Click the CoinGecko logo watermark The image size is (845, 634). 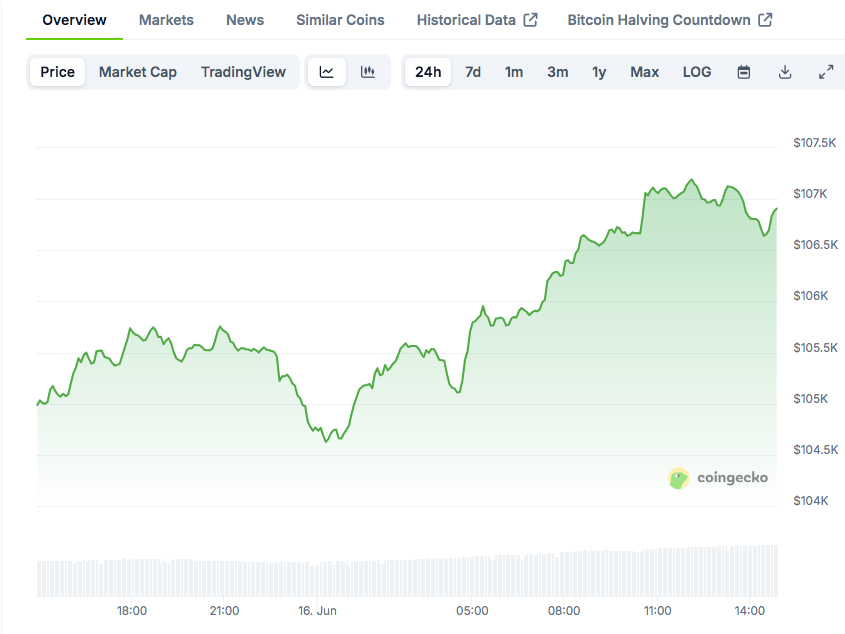click(718, 478)
